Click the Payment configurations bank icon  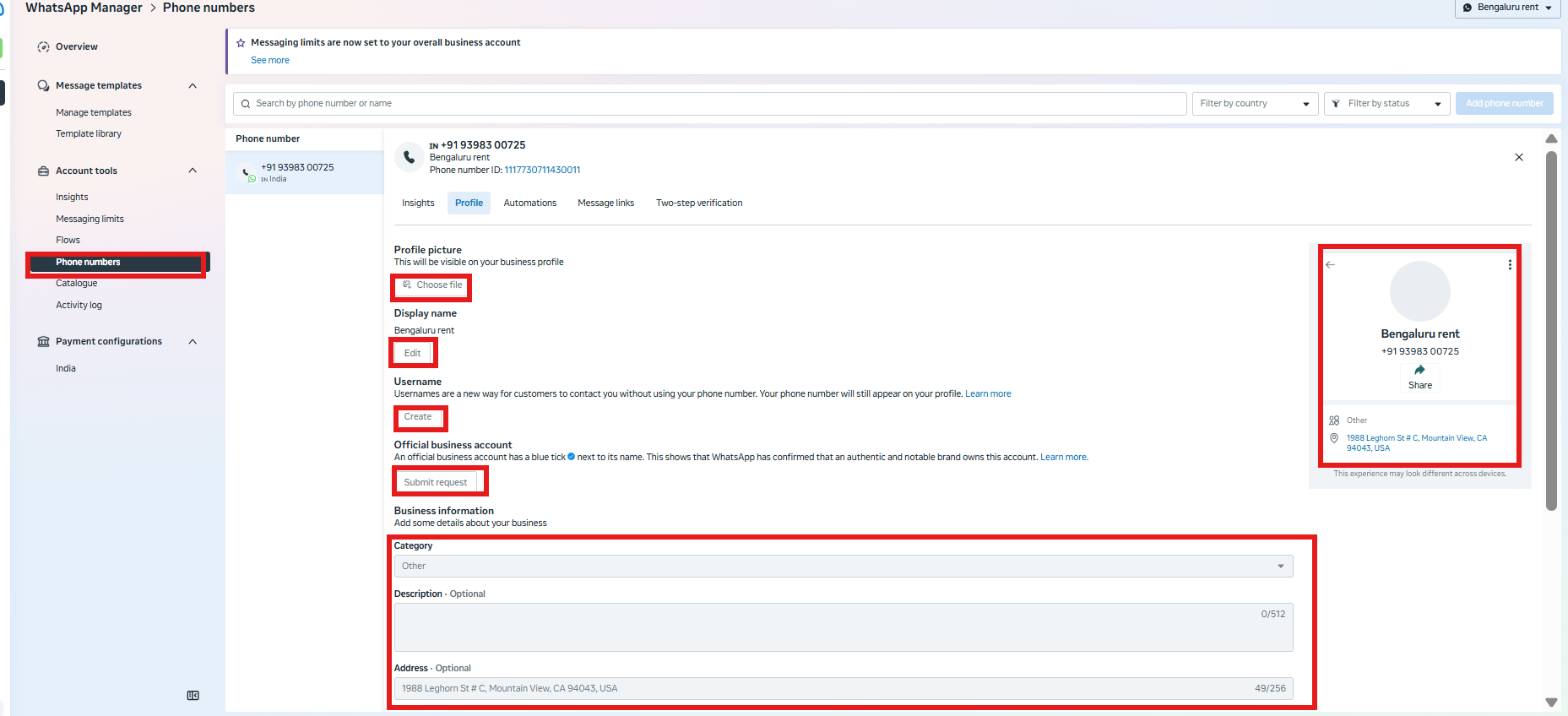tap(43, 341)
